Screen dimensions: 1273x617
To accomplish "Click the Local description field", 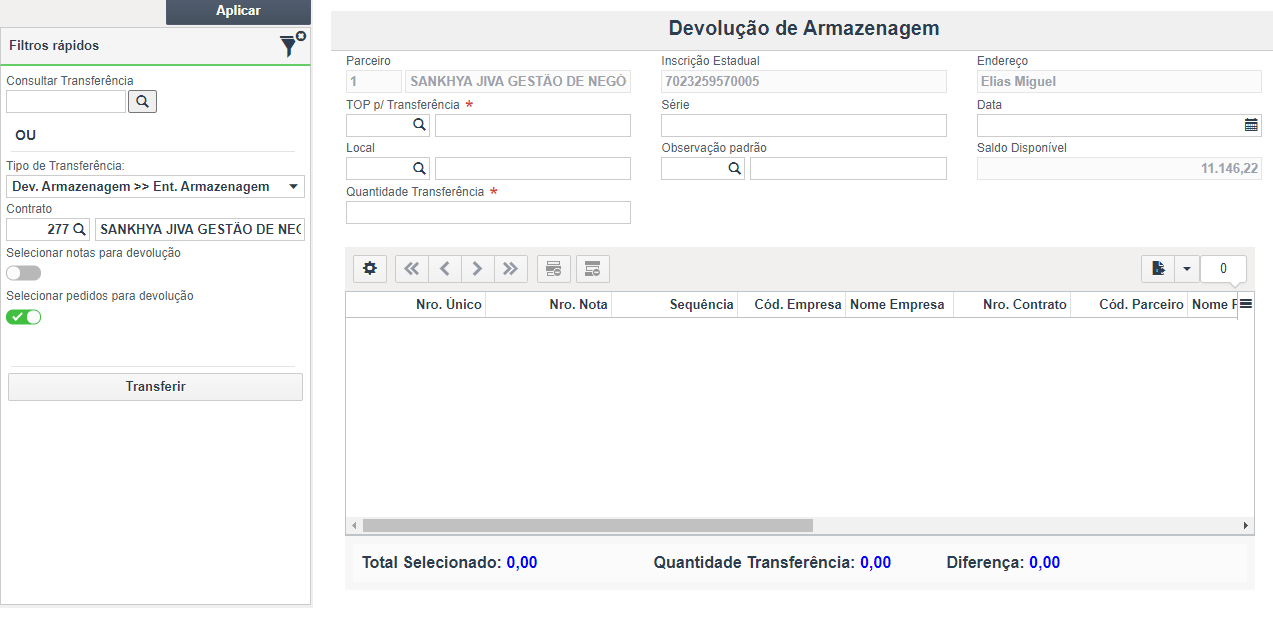I will tap(533, 168).
